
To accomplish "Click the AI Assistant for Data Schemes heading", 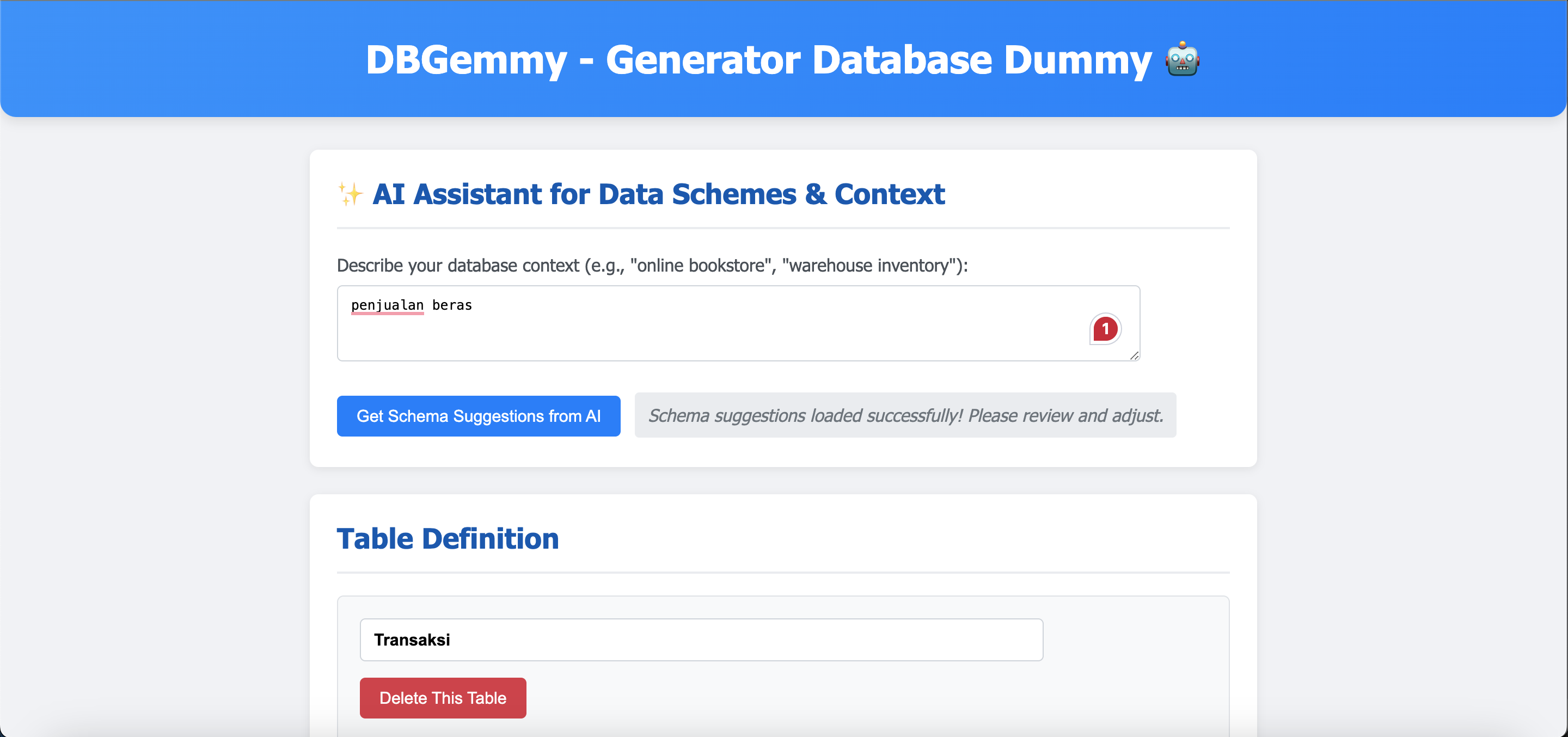I will [x=658, y=195].
